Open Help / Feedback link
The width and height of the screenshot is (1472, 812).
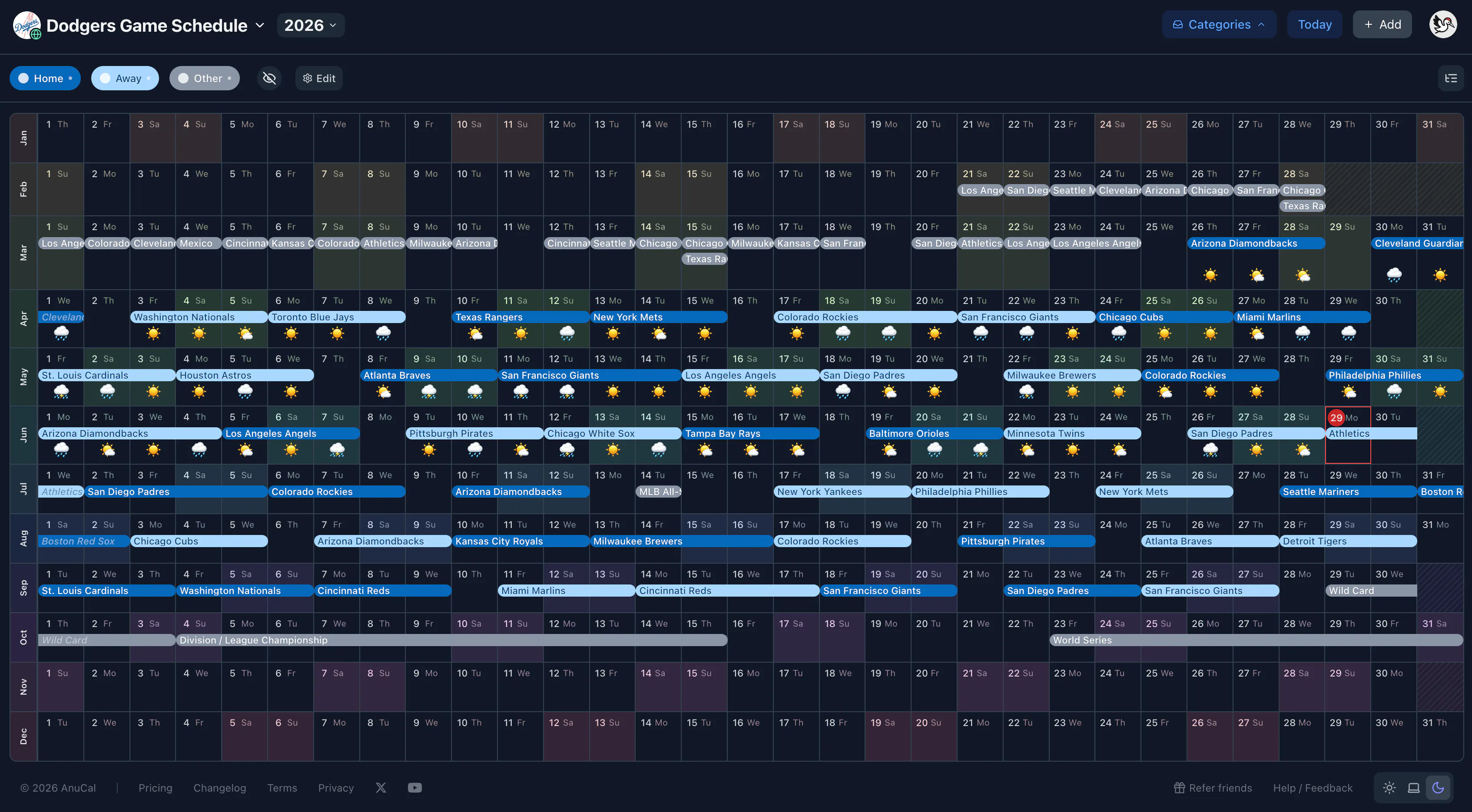click(1313, 787)
